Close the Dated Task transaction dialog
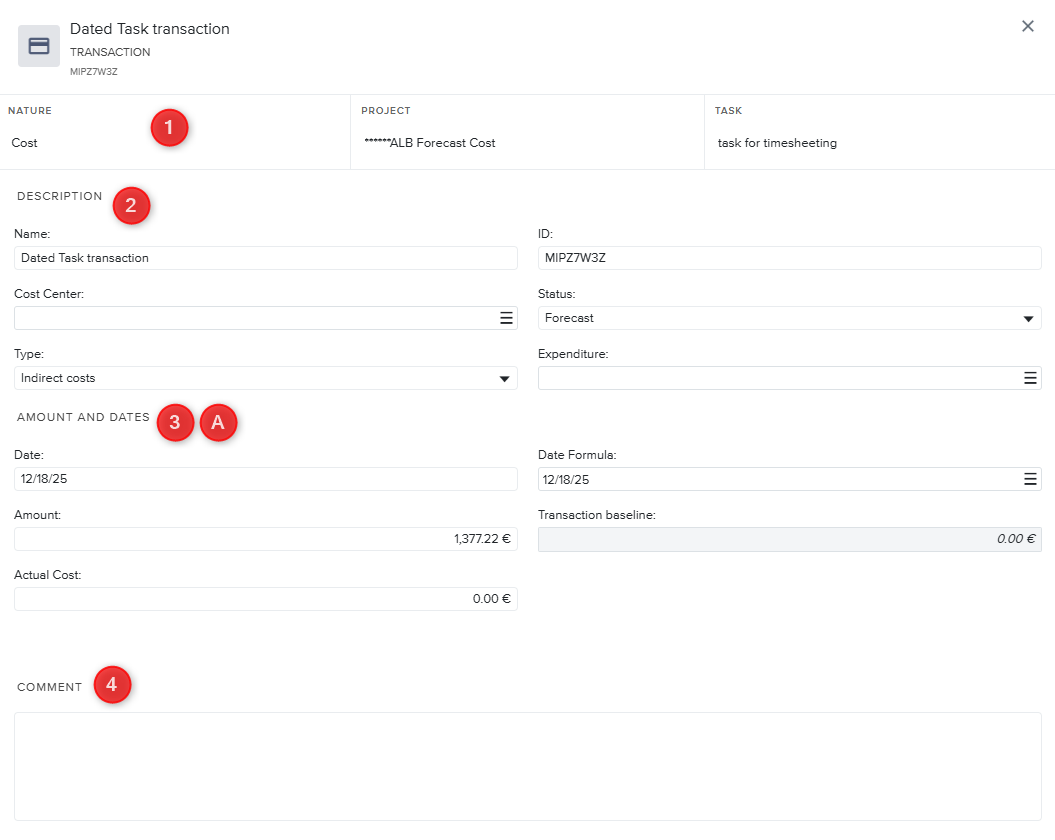This screenshot has width=1055, height=840. pyautogui.click(x=1027, y=27)
